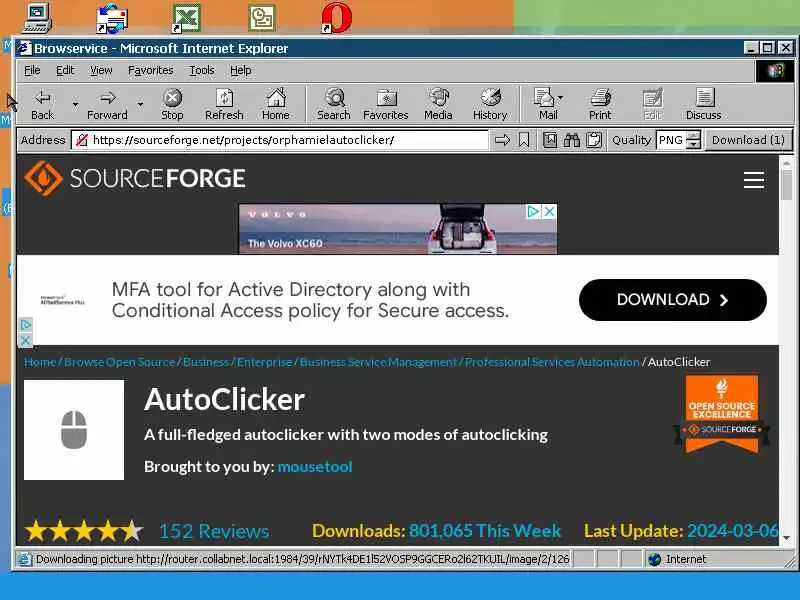
Task: Click the vertical scrollbar thumb
Action: click(x=786, y=185)
